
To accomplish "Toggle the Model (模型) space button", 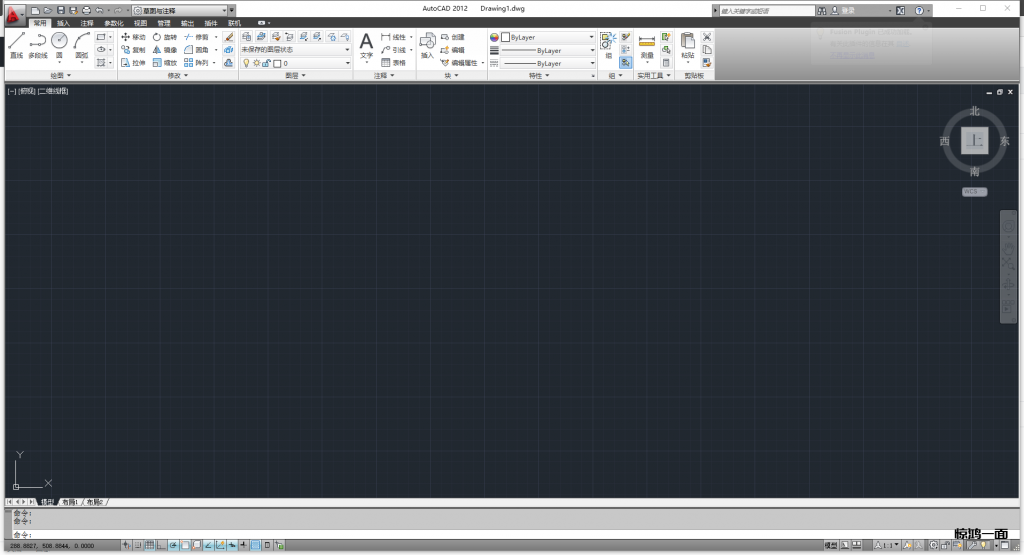I will [831, 546].
